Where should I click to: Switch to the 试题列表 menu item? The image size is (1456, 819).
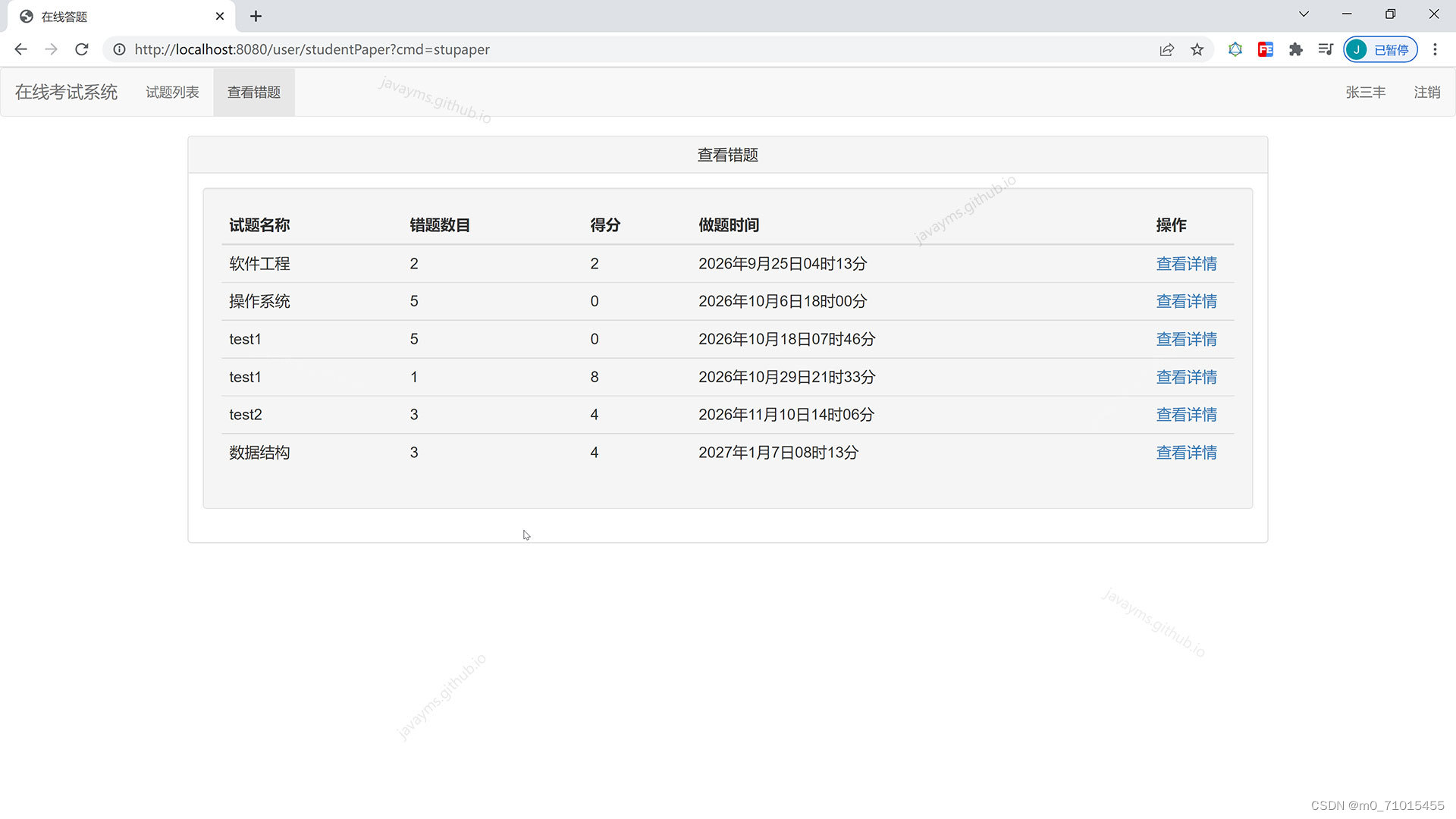(172, 92)
